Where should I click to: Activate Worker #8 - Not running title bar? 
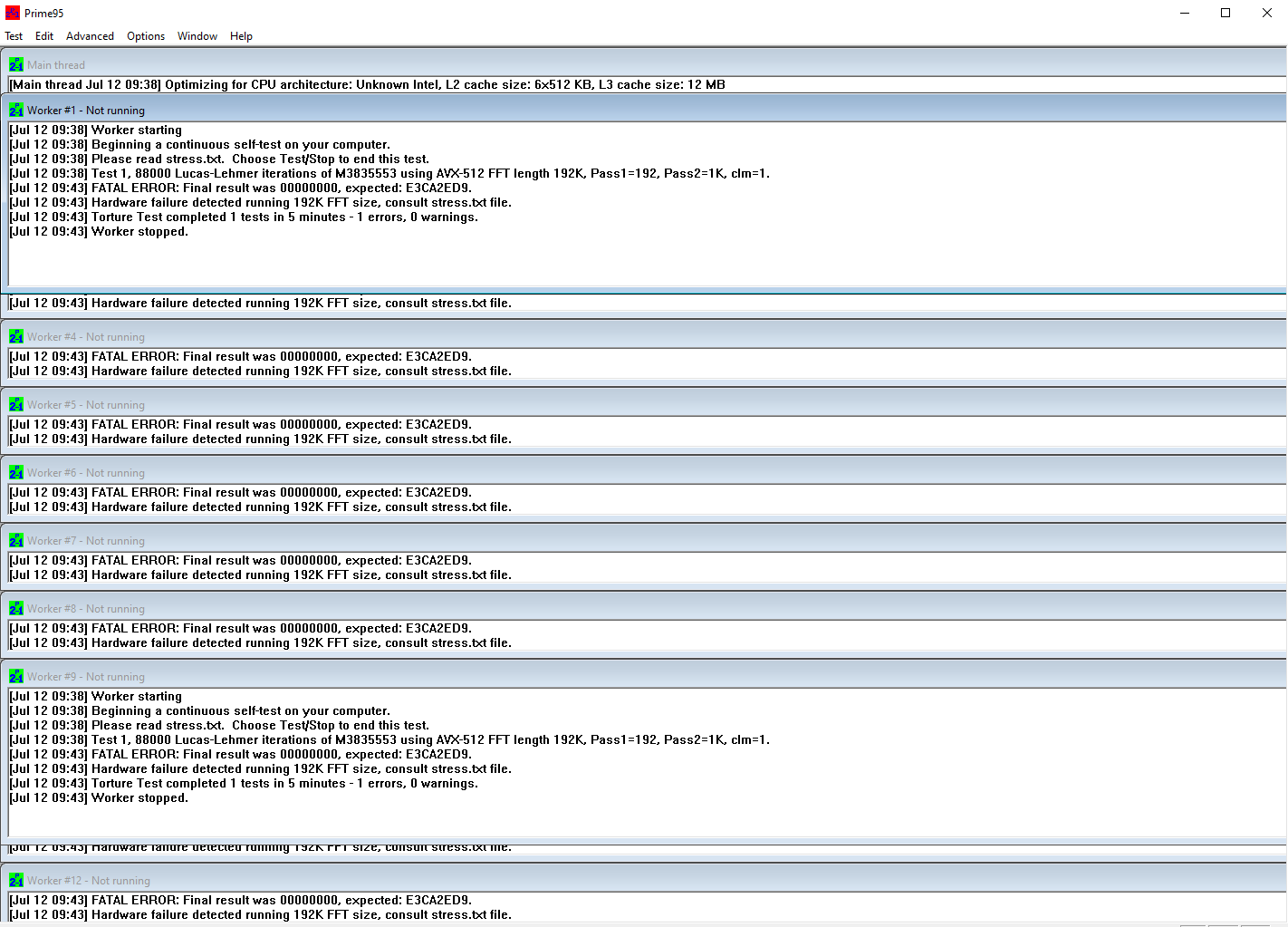645,608
